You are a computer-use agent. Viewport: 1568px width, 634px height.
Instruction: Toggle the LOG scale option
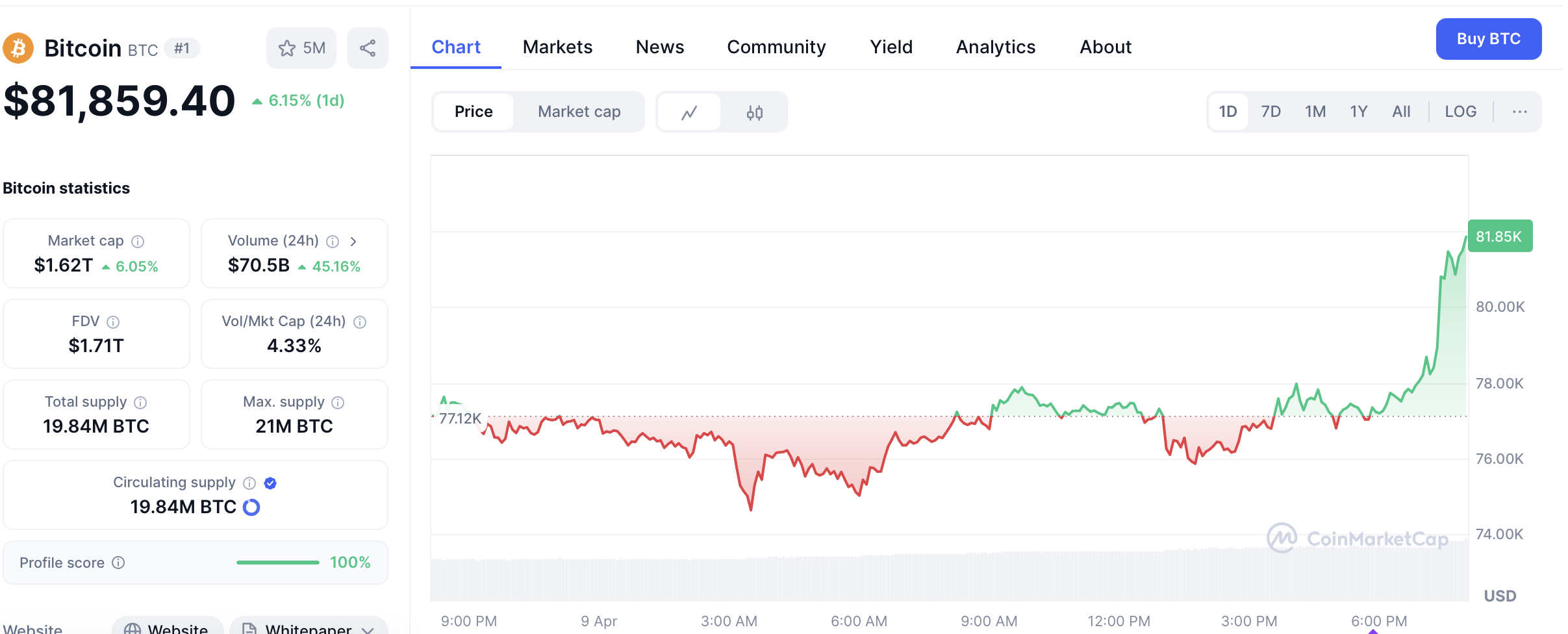(1460, 112)
